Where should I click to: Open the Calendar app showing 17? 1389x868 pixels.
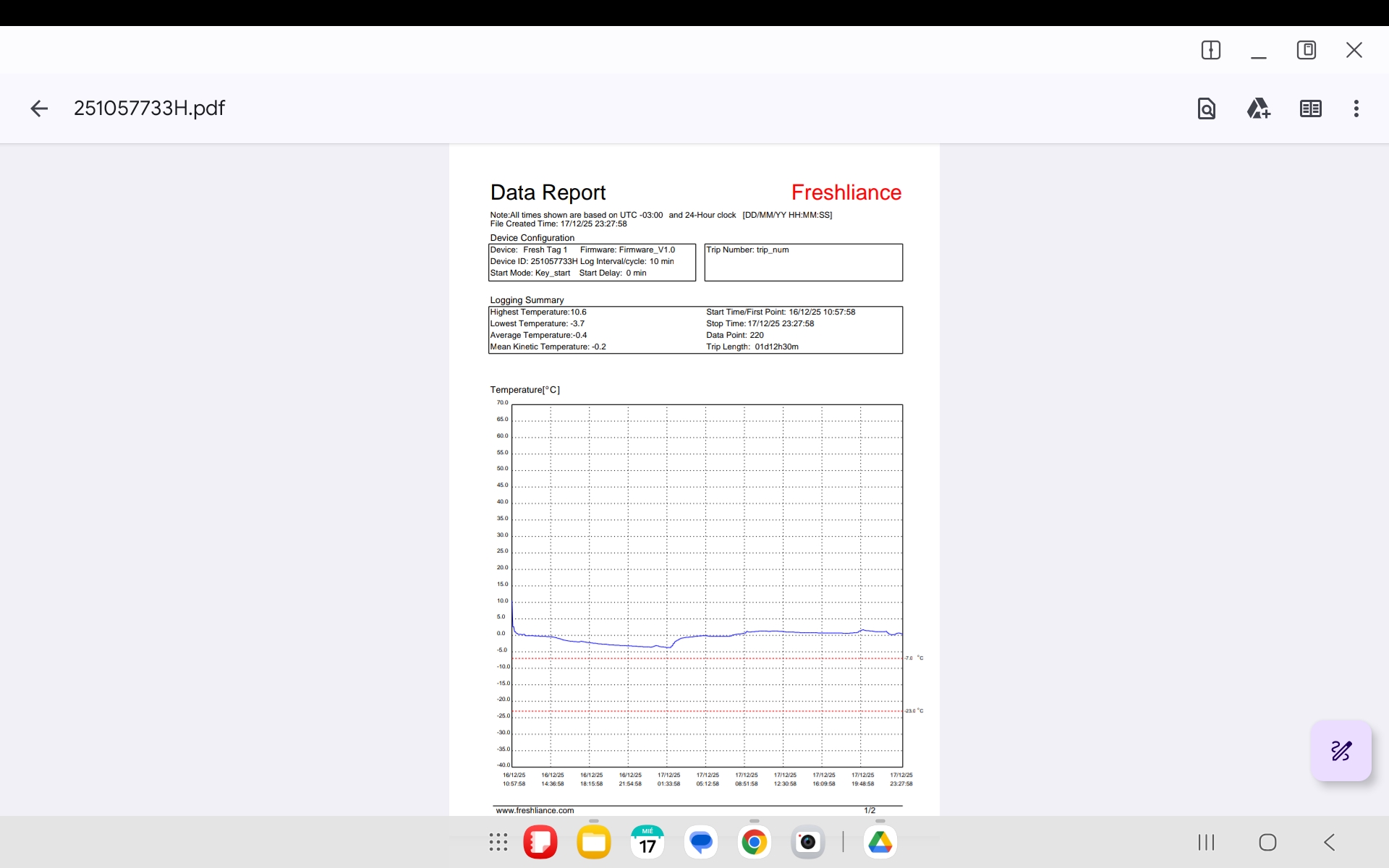(x=647, y=842)
